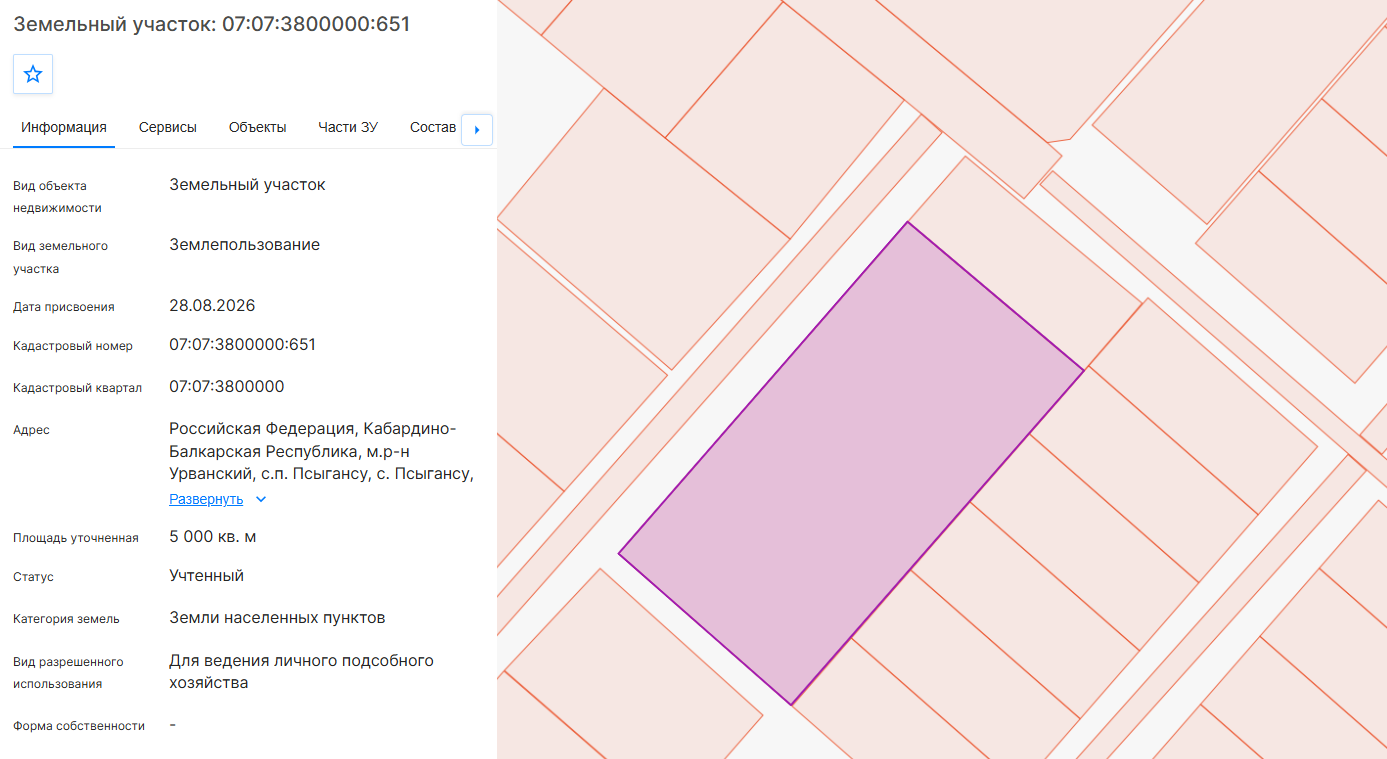
Task: Click cadastral number value 07:07:3800000:651
Action: [x=243, y=345]
